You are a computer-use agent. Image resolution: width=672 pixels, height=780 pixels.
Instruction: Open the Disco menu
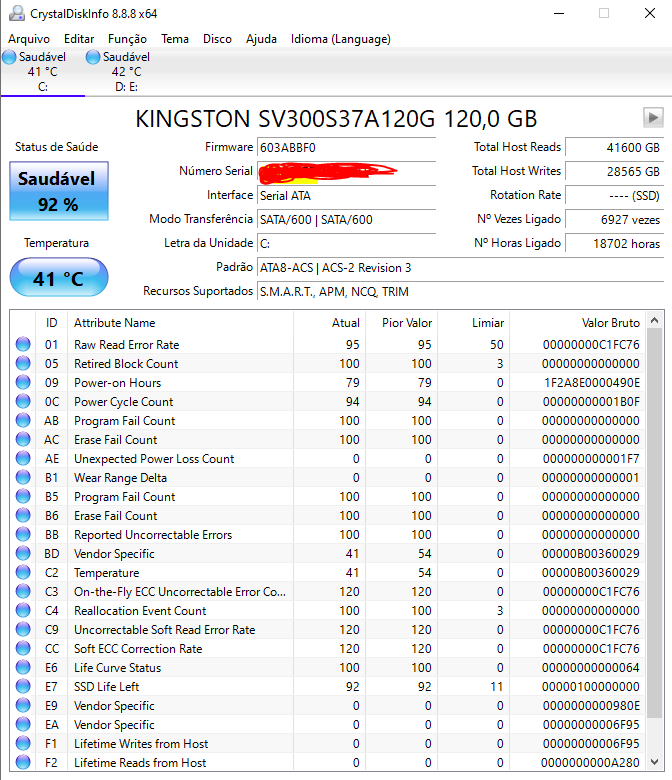point(217,39)
